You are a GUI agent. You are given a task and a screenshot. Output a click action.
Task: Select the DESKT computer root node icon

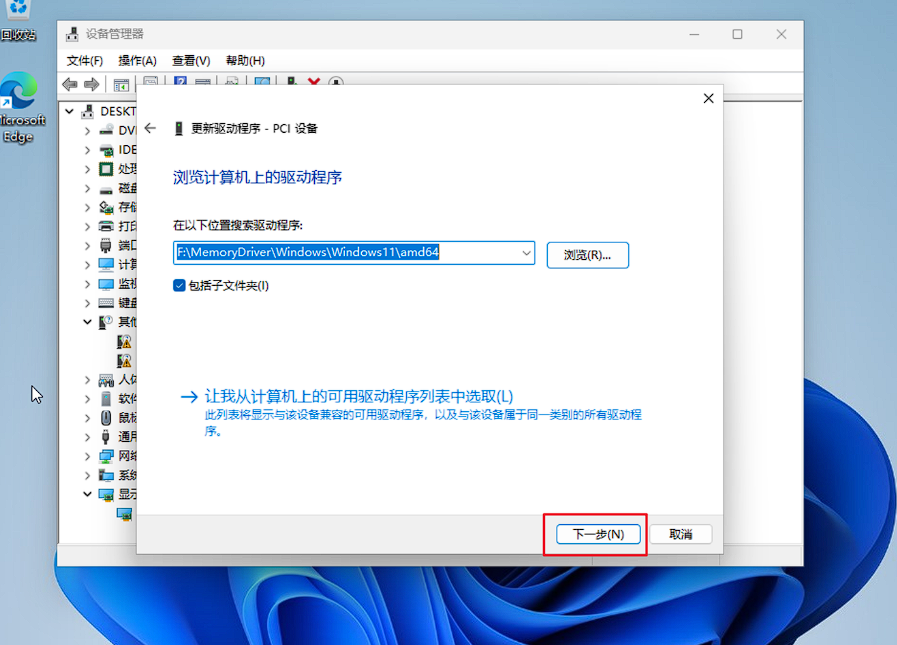(x=88, y=111)
